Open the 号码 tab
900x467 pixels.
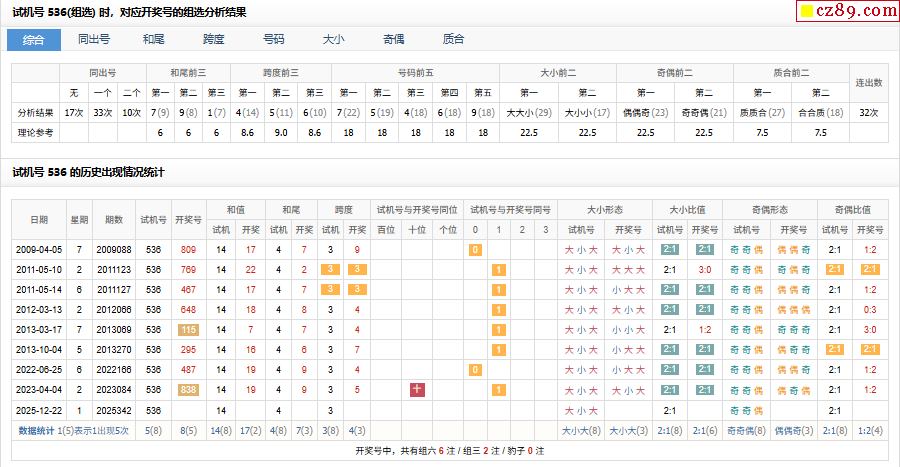(273, 40)
